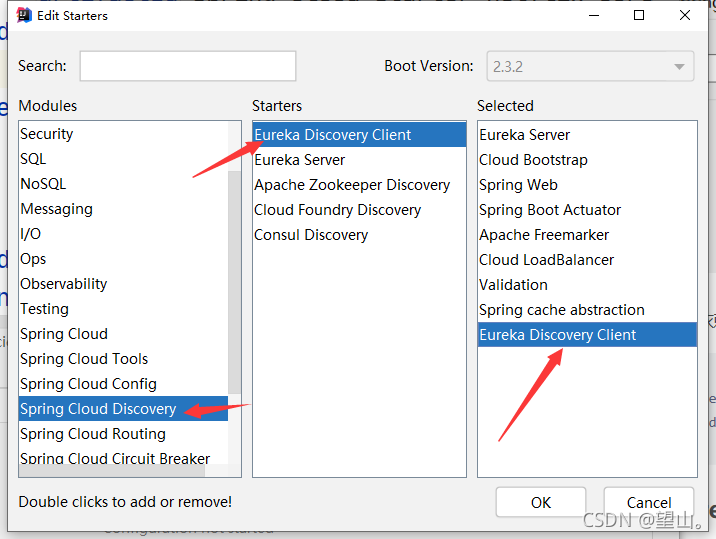Select Security in the Modules list
Image resolution: width=716 pixels, height=539 pixels.
(123, 134)
